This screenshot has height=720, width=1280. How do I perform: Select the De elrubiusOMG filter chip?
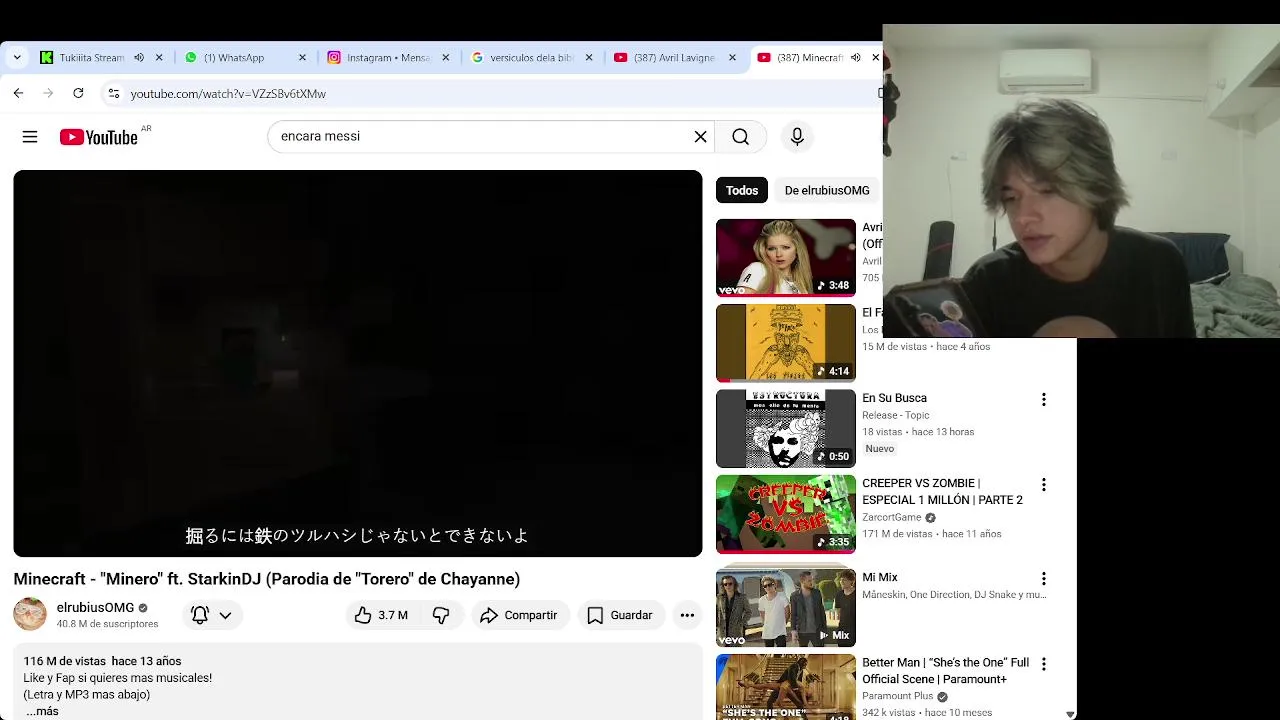pos(827,190)
